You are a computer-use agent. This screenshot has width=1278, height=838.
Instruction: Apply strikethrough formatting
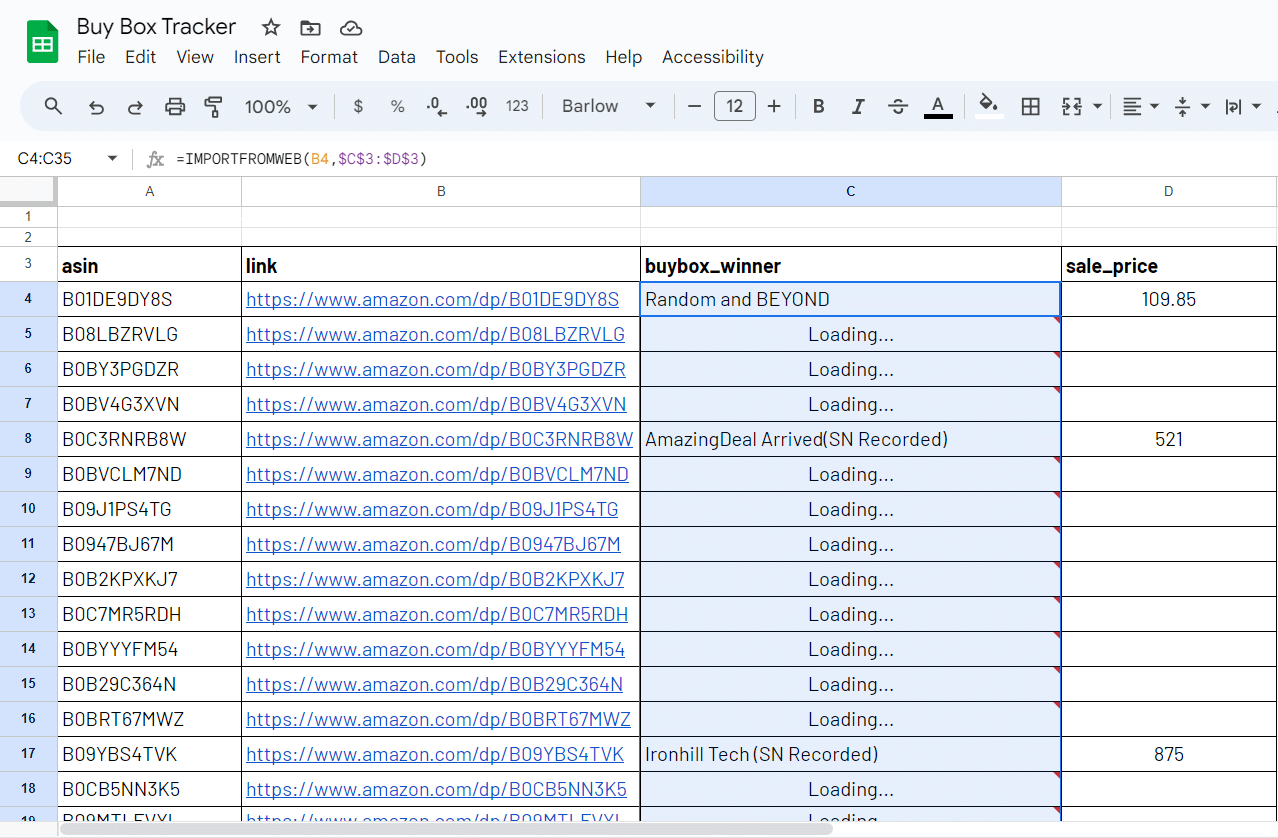pos(897,106)
